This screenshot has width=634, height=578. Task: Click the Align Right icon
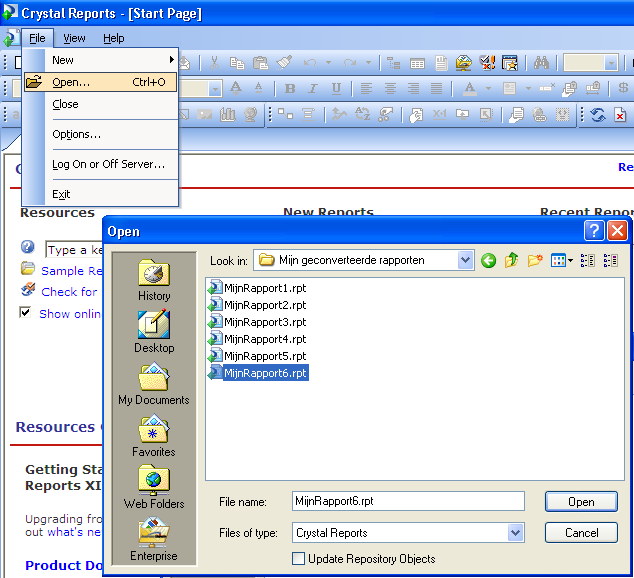413,89
